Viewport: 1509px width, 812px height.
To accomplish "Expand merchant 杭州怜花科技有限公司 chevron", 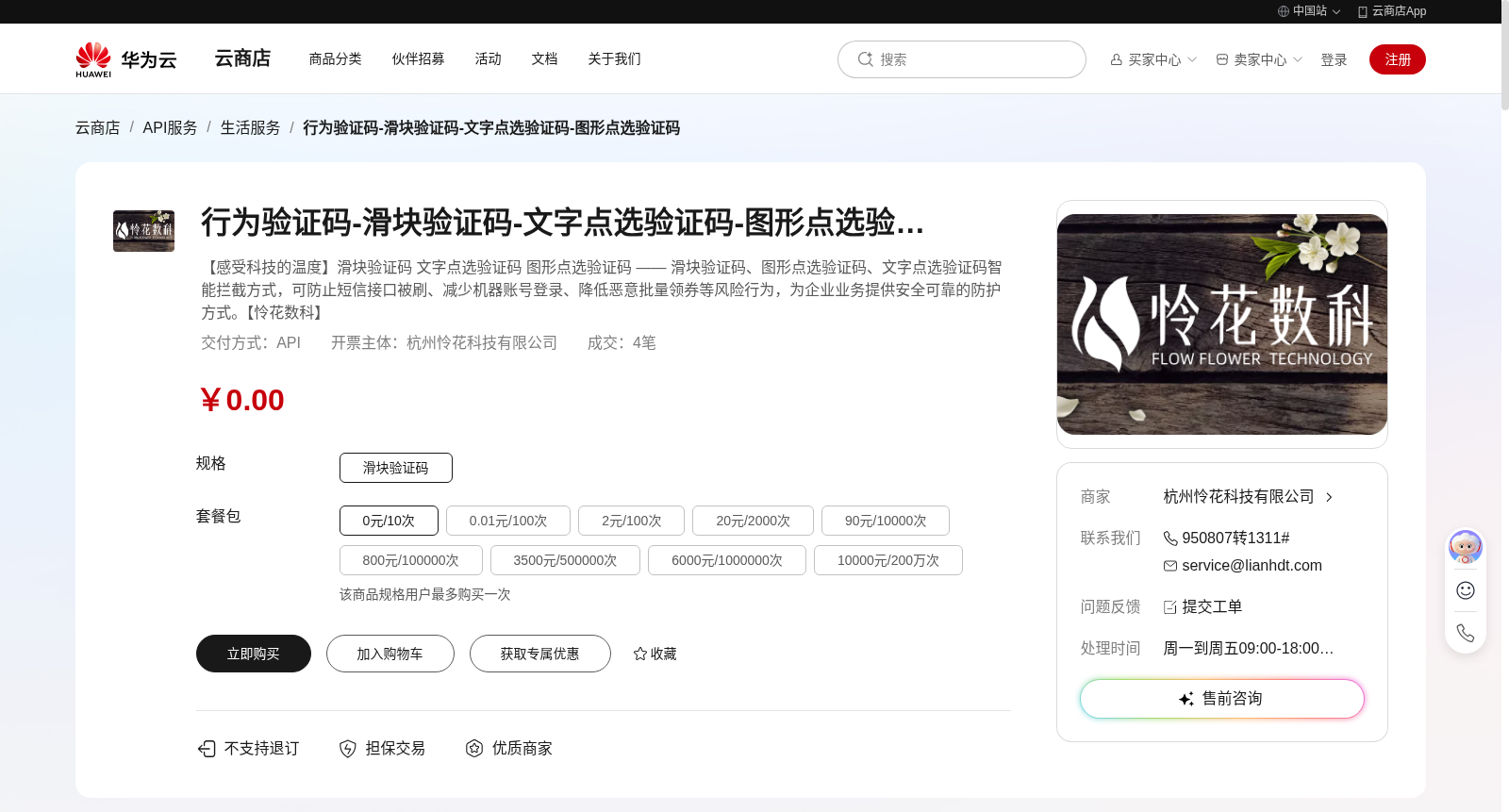I will (x=1329, y=497).
